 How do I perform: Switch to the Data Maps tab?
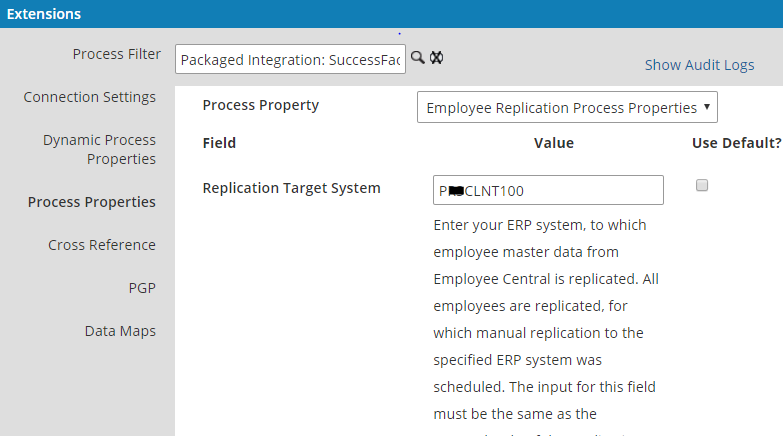point(120,331)
